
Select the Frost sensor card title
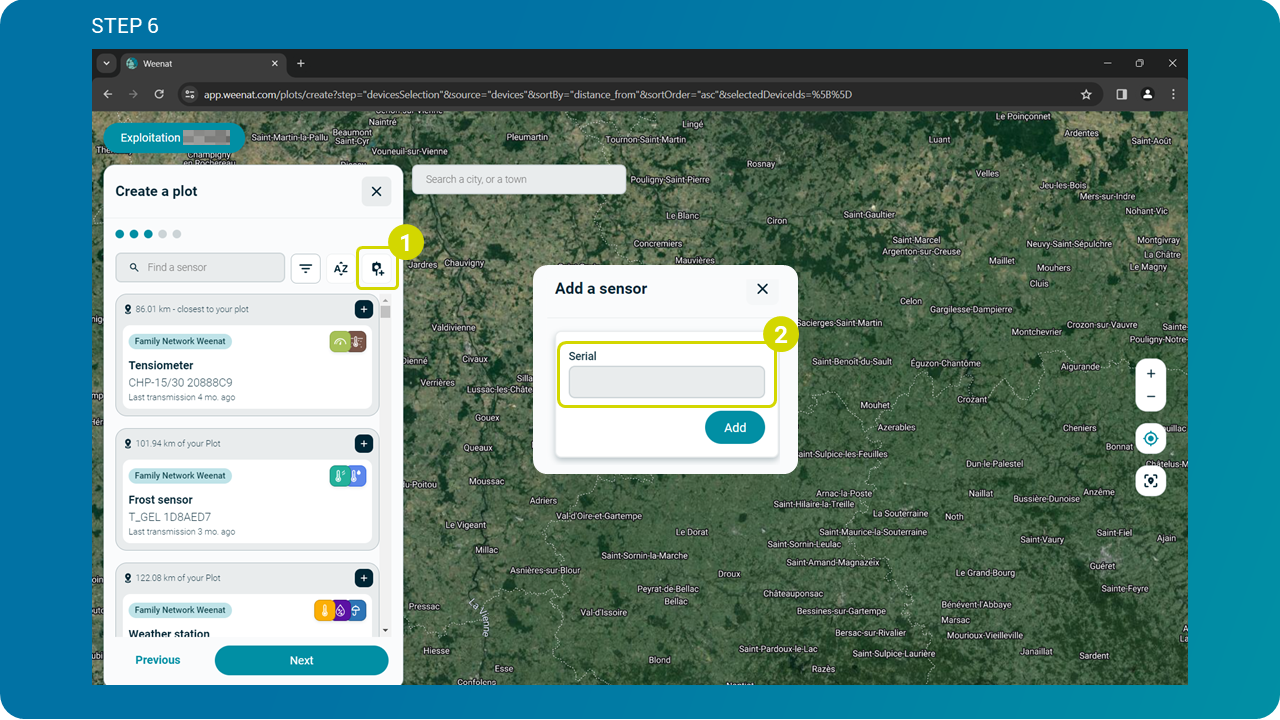click(x=161, y=500)
